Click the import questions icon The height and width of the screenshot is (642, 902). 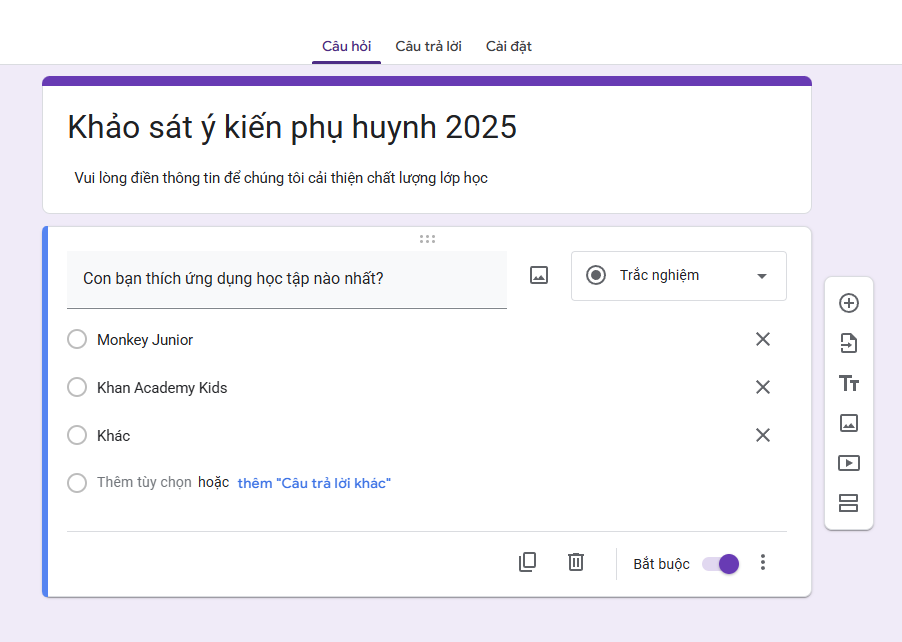click(848, 343)
